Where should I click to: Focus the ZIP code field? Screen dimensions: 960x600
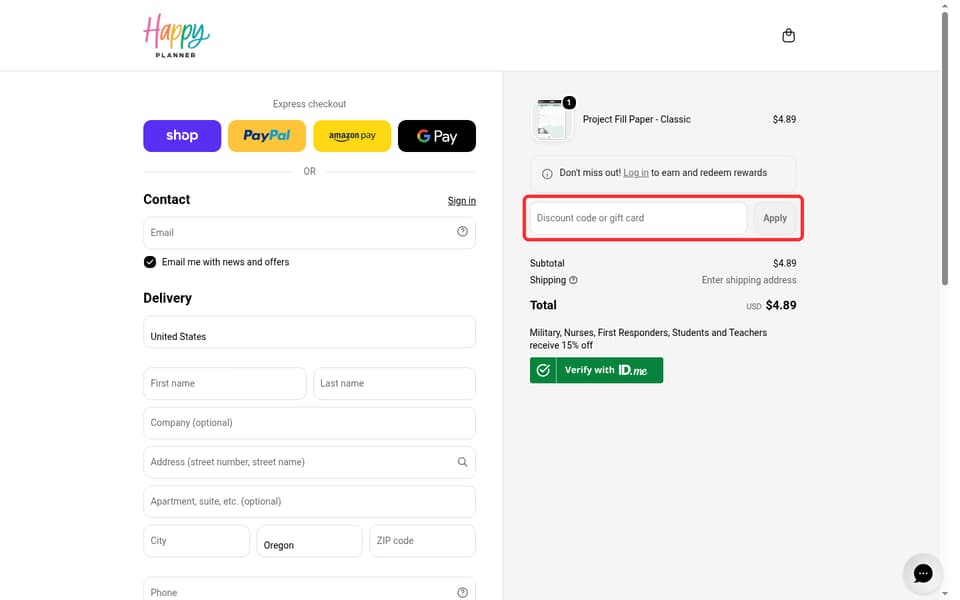point(422,541)
